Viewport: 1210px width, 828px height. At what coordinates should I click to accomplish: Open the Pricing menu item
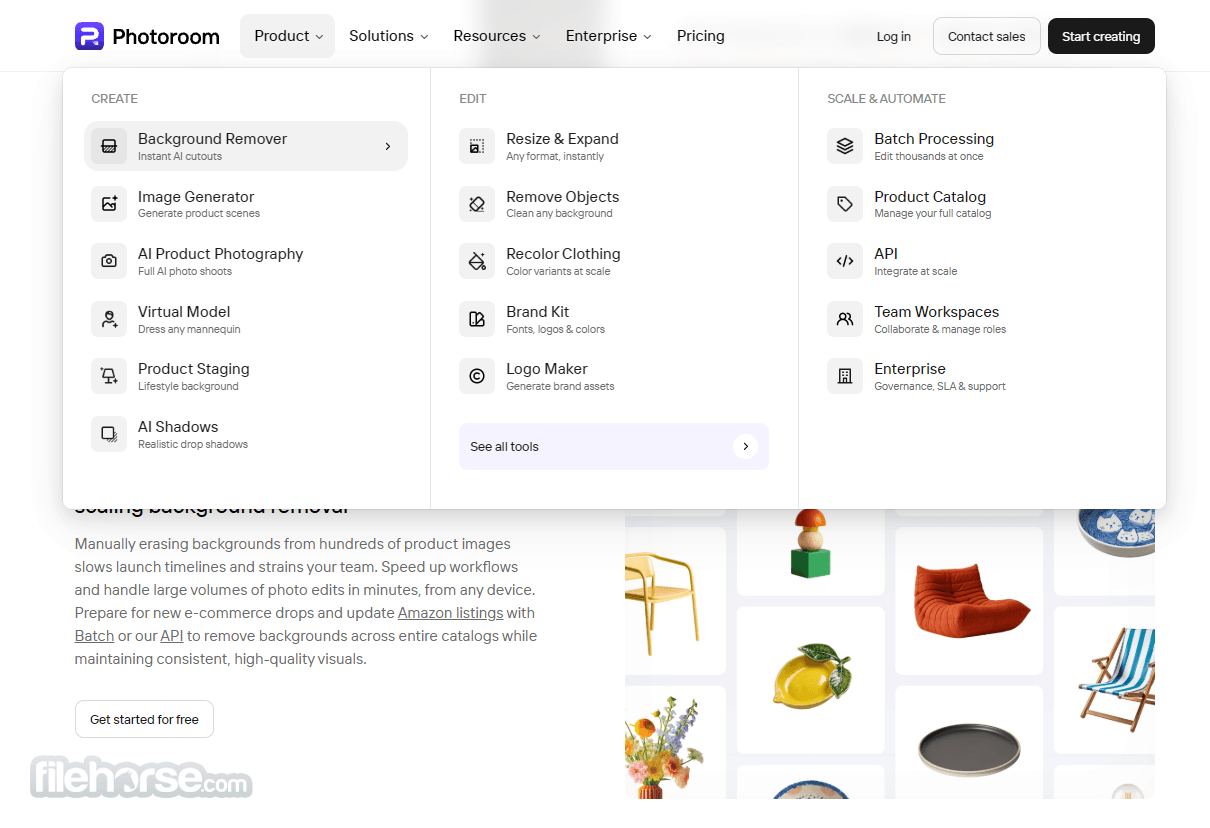pyautogui.click(x=701, y=36)
